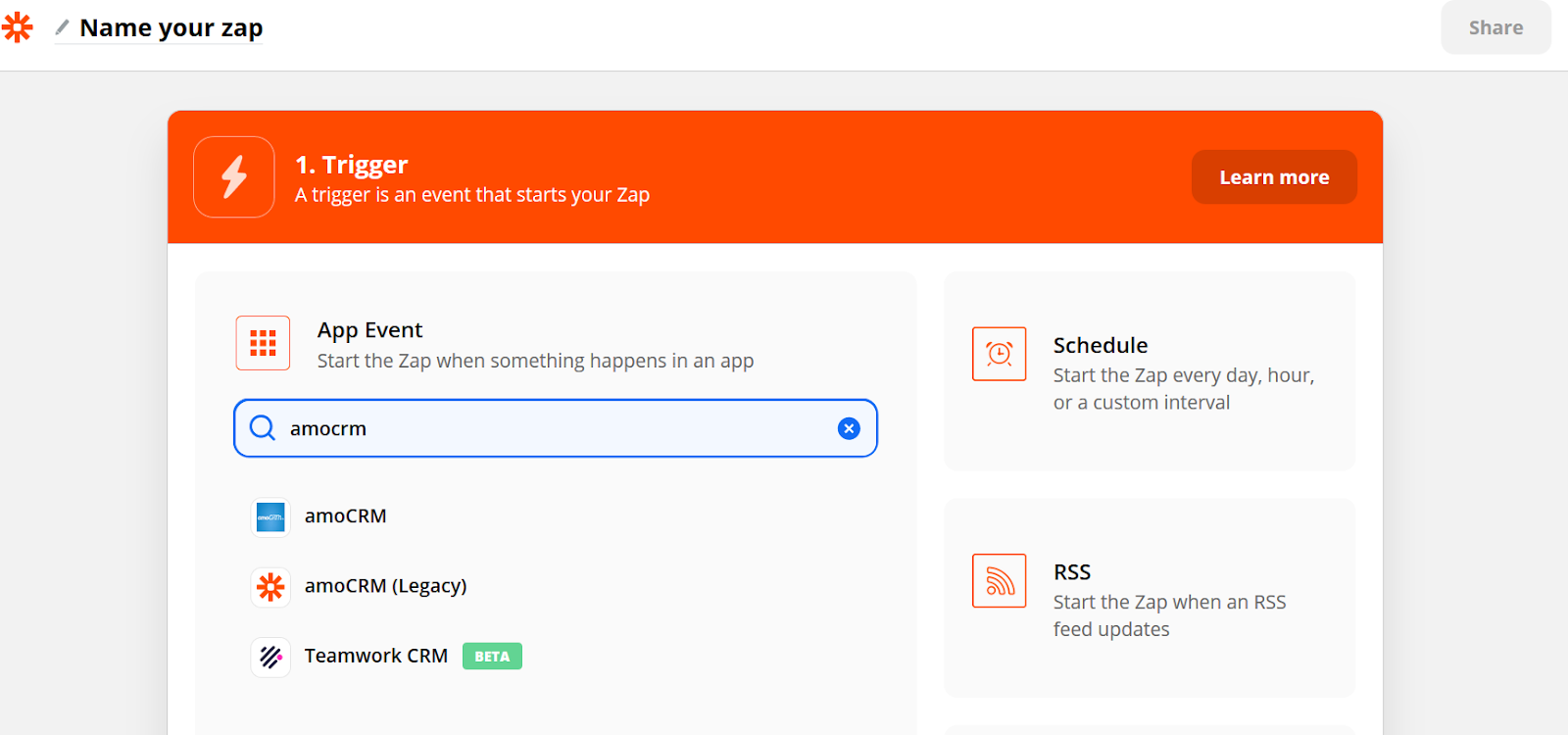
Task: Open the Learn more button
Action: 1274,177
